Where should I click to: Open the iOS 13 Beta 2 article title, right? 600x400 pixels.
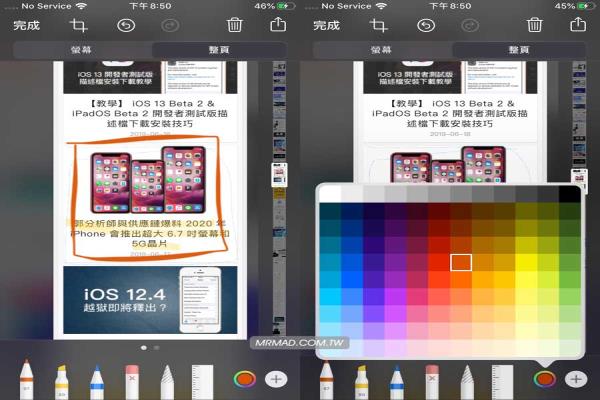[x=450, y=113]
